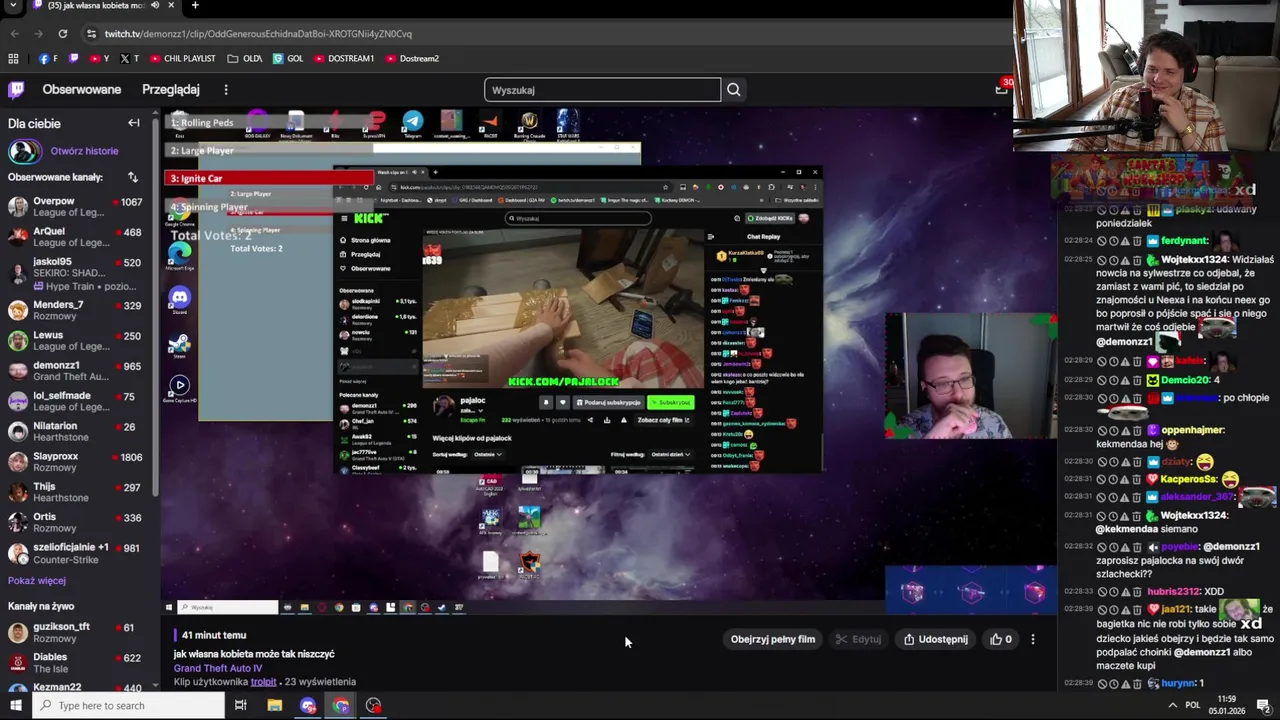The height and width of the screenshot is (720, 1280).
Task: Open YouTube bookmark Y
Action: [99, 58]
